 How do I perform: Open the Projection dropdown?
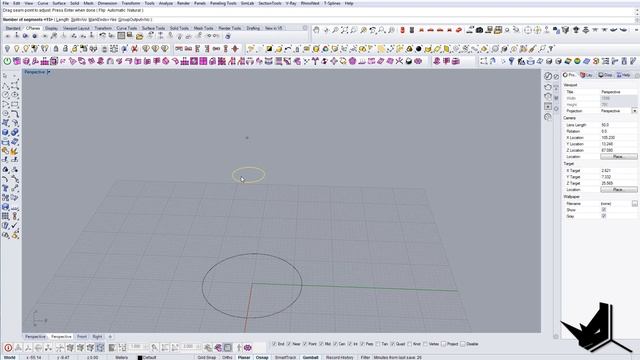point(634,111)
